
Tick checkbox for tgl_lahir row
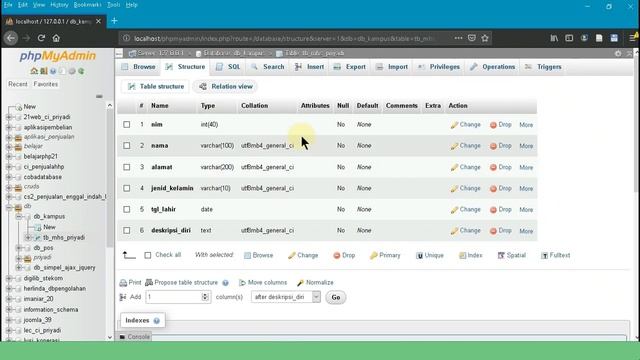(127, 209)
